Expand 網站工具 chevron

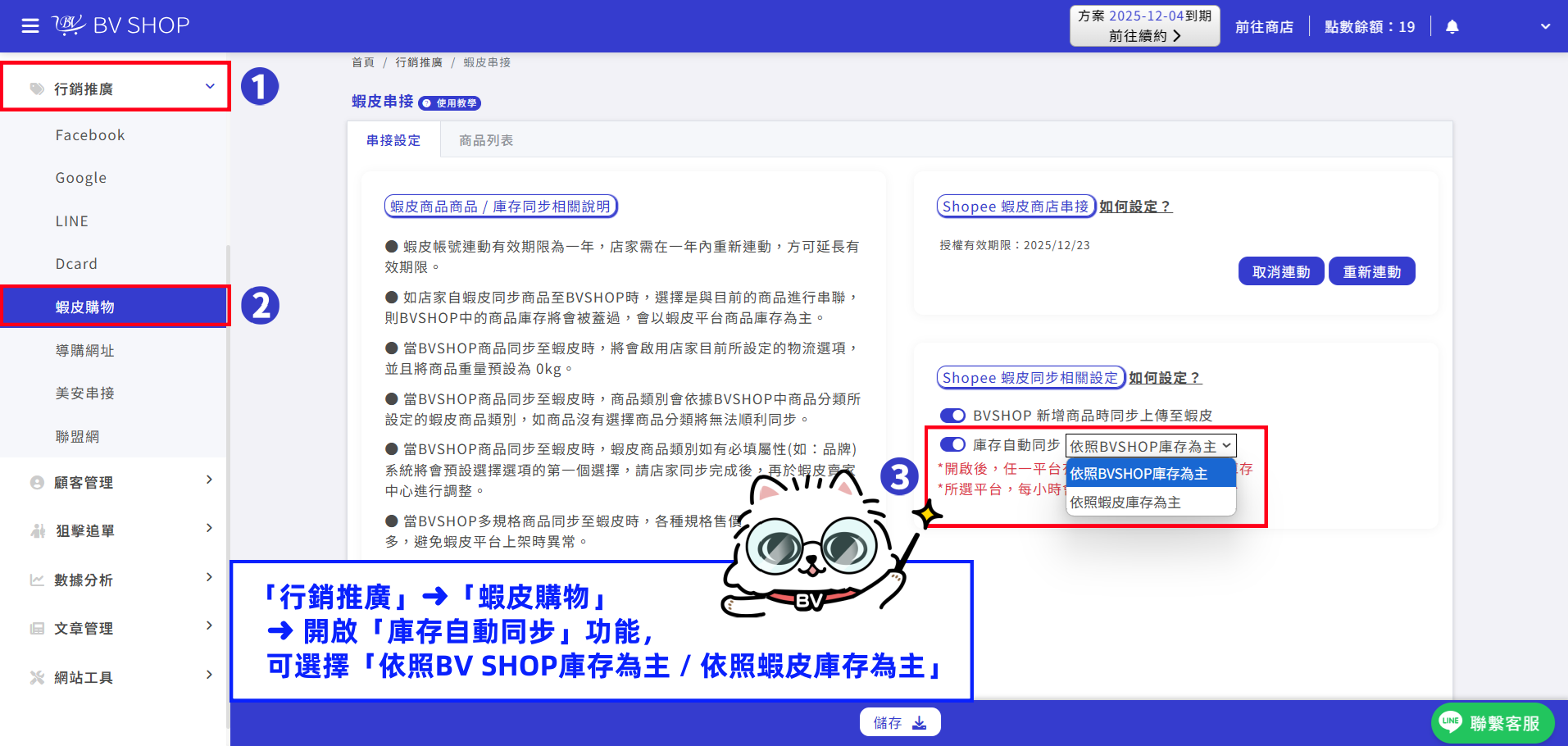point(210,675)
